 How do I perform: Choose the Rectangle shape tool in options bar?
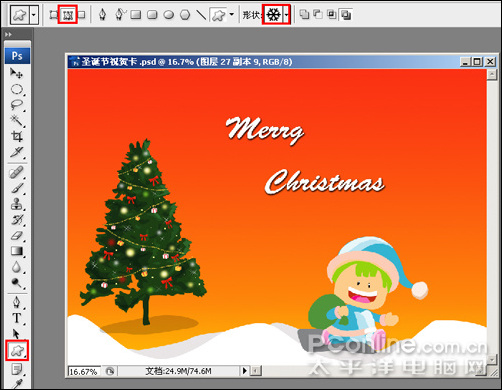tap(136, 15)
